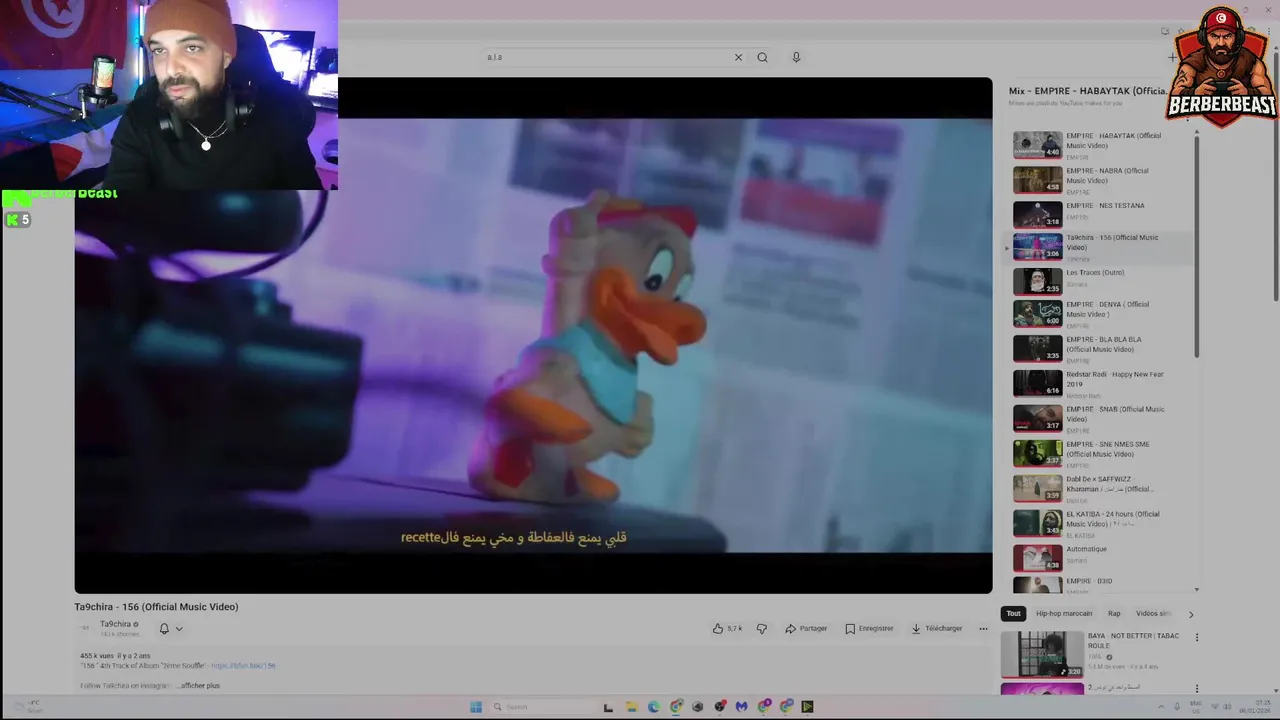
Task: Click the video title Ta9chira - 156
Action: [156, 607]
